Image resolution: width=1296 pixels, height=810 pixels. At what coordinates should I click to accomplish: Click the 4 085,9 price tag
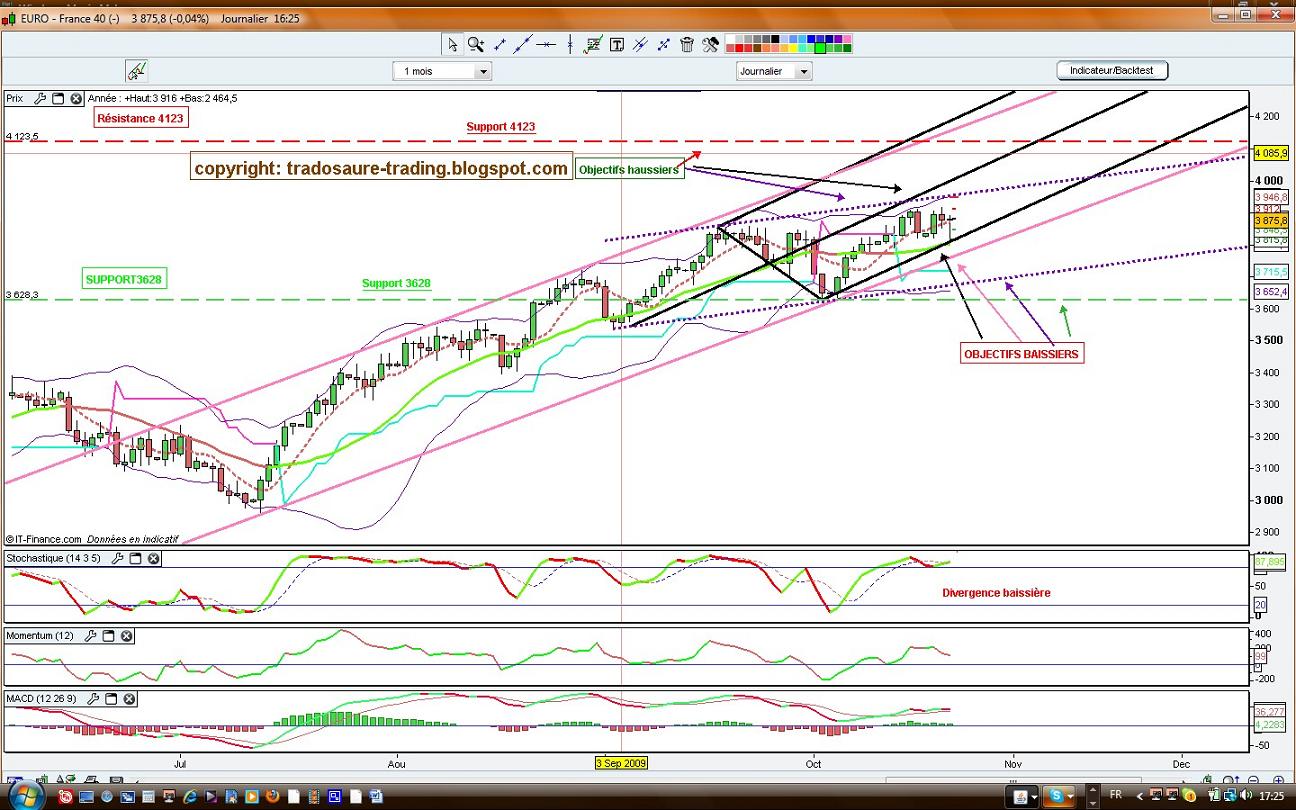tap(1270, 153)
